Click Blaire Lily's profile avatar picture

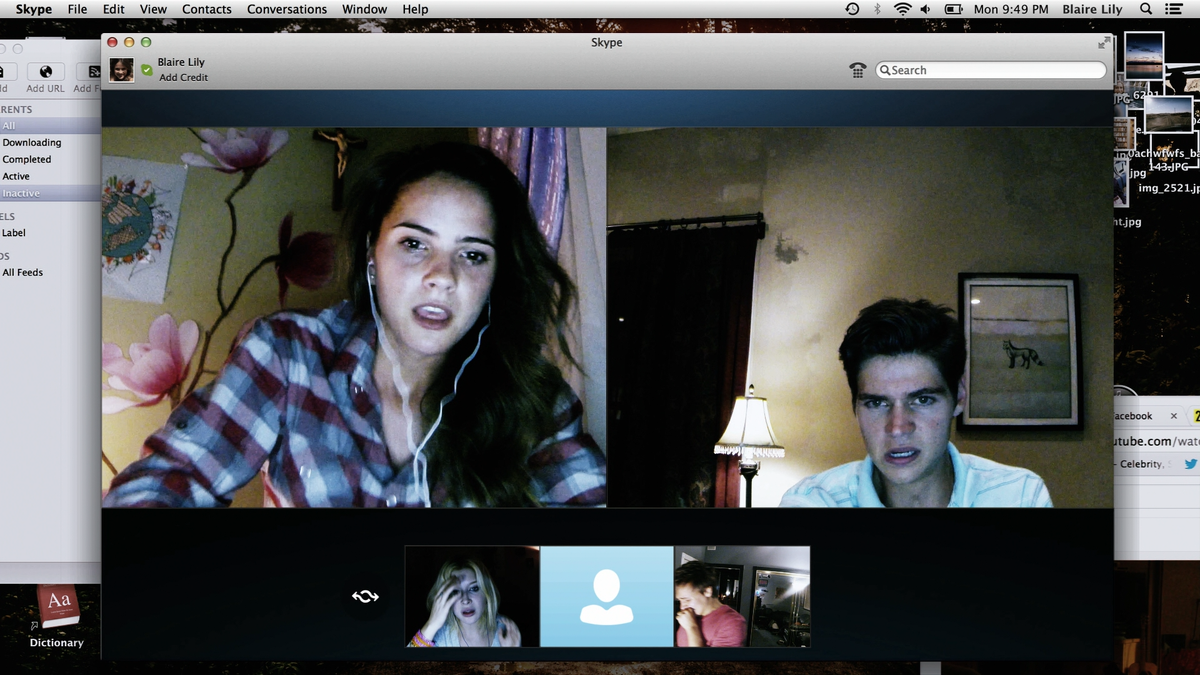[122, 70]
